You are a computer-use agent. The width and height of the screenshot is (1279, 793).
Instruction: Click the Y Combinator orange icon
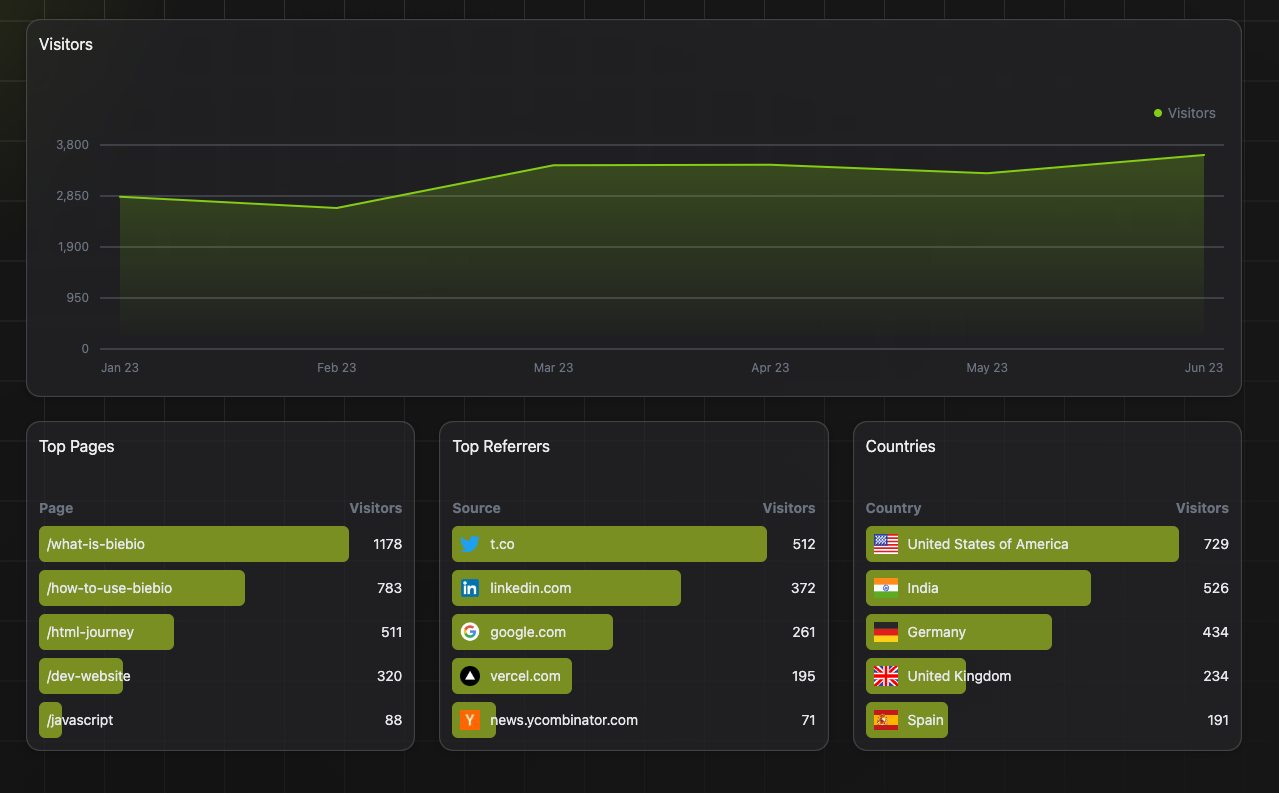[x=470, y=720]
